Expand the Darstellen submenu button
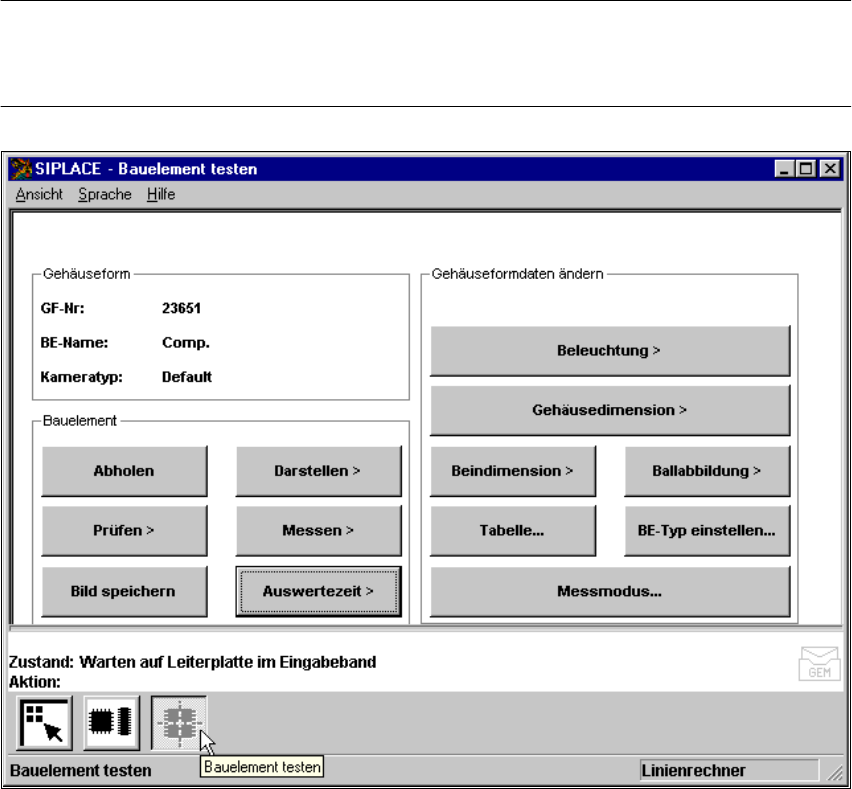This screenshot has height=789, width=852. click(317, 471)
